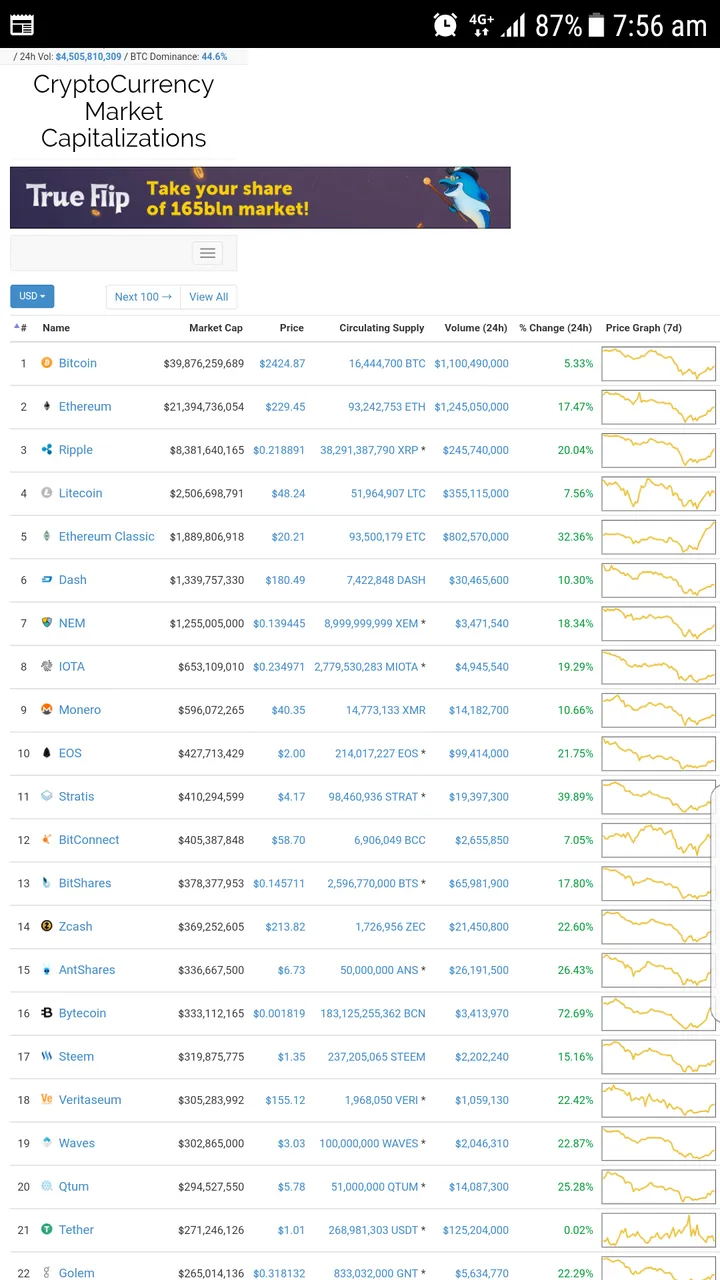Click Bitcoin market cap $39,876,259,689

204,363
